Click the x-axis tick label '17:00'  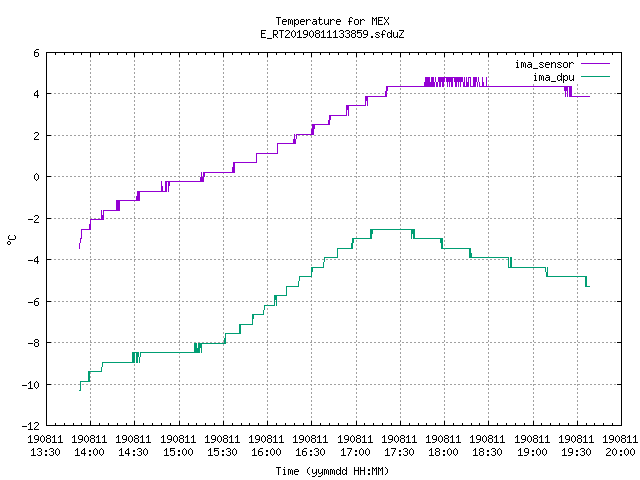tap(356, 452)
